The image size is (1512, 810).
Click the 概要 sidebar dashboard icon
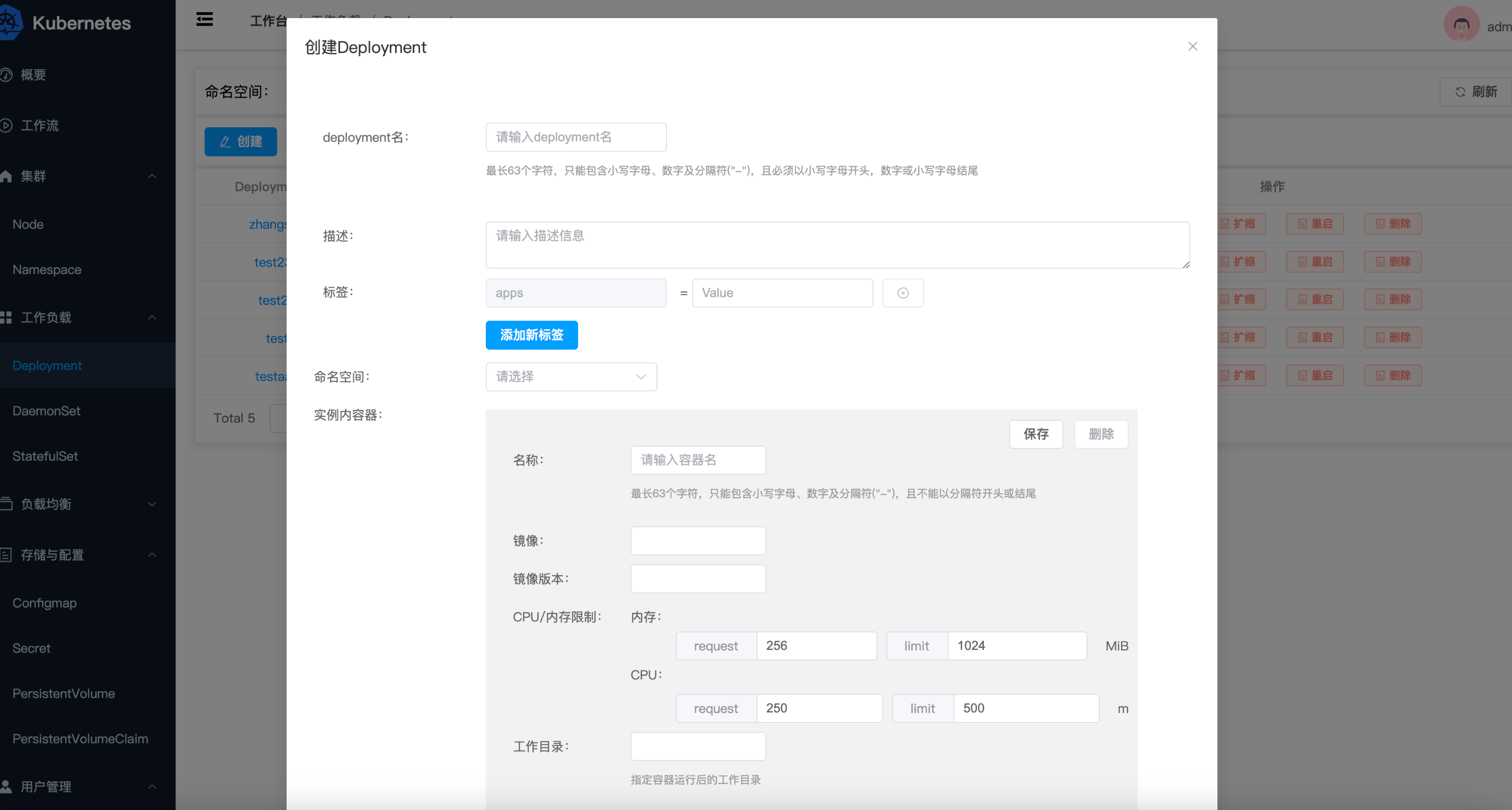point(6,75)
